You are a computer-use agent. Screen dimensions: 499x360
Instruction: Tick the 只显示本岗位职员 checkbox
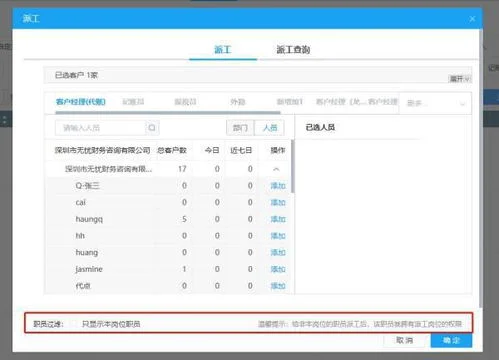click(74, 324)
